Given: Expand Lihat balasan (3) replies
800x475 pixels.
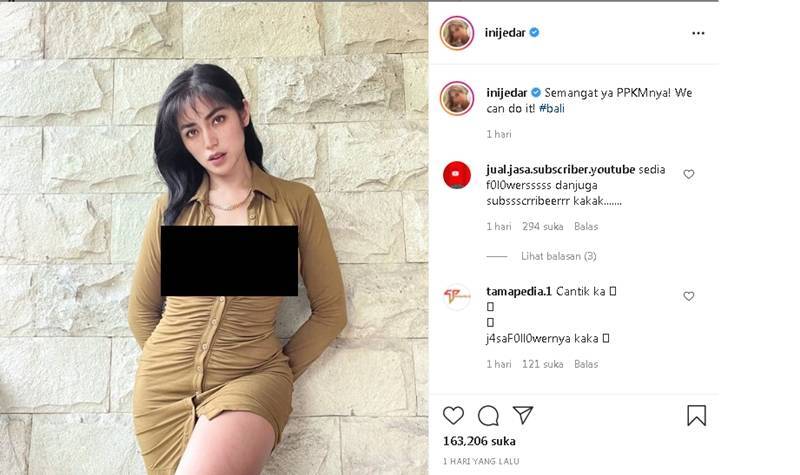Looking at the screenshot, I should click(559, 256).
